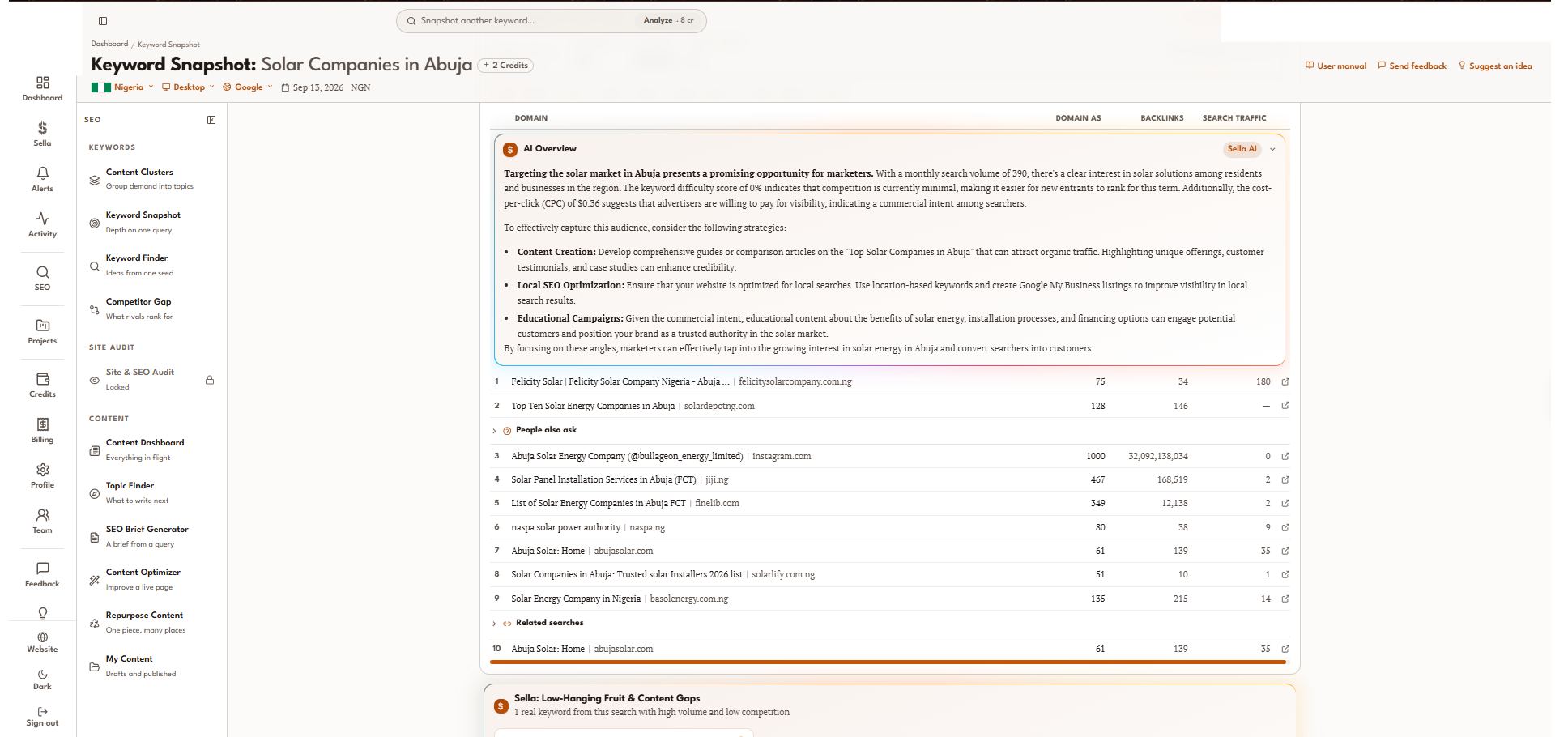Expand the People also ask row
This screenshot has width=1568, height=737.
tap(889, 430)
